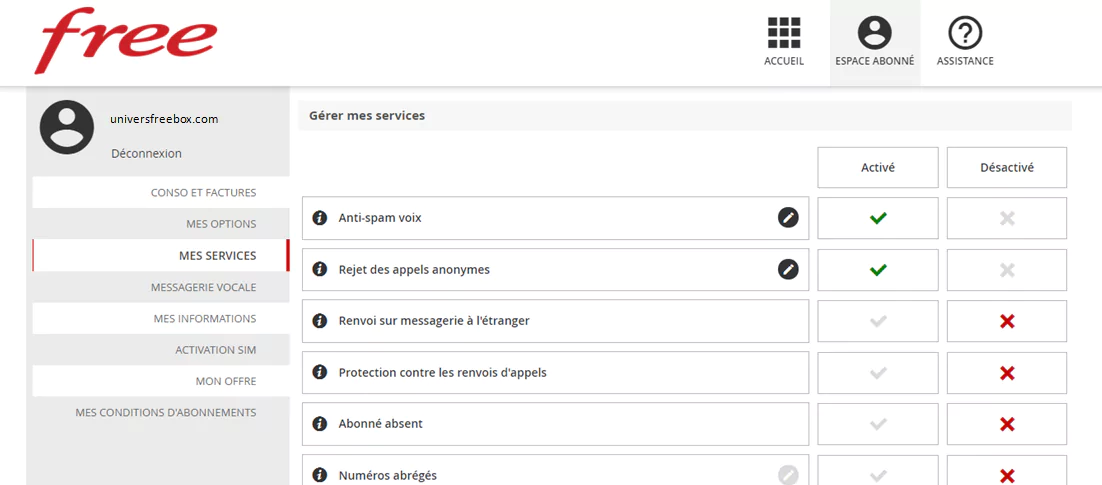This screenshot has width=1102, height=485.
Task: Activate Renvoi sur messagerie à l'étranger
Action: click(x=877, y=321)
